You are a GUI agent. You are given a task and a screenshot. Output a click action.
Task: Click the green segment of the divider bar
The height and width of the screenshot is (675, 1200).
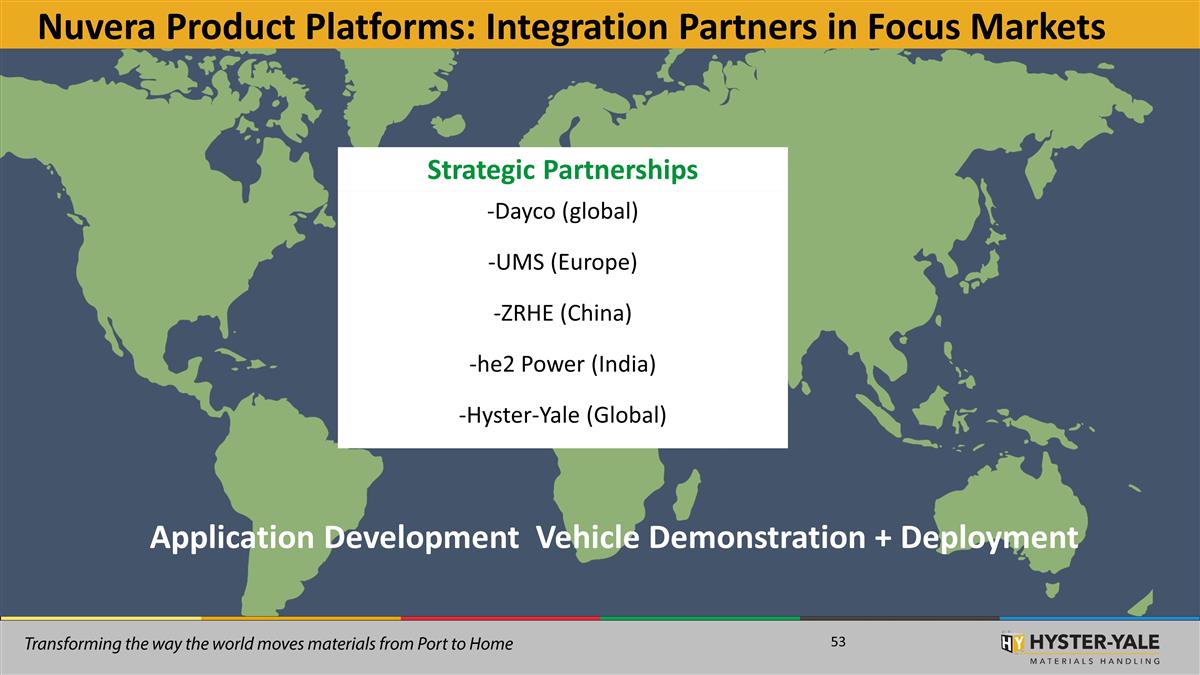700,619
